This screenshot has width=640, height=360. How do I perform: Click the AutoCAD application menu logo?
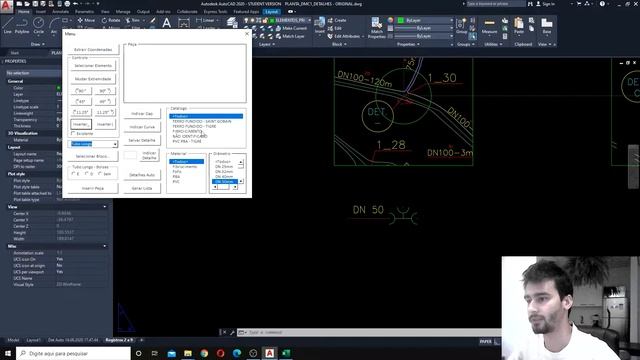point(7,7)
